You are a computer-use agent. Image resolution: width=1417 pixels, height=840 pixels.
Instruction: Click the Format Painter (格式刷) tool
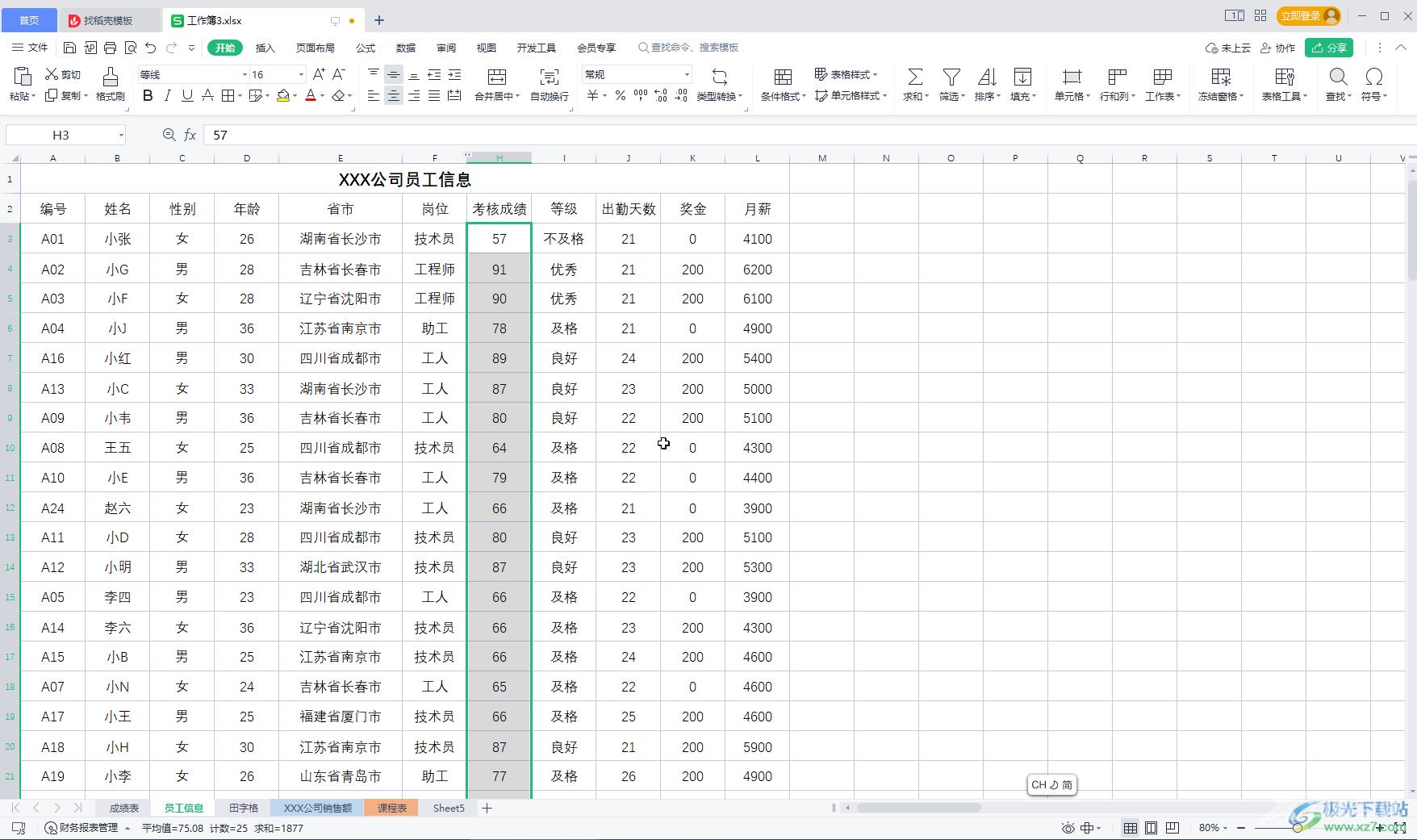111,84
